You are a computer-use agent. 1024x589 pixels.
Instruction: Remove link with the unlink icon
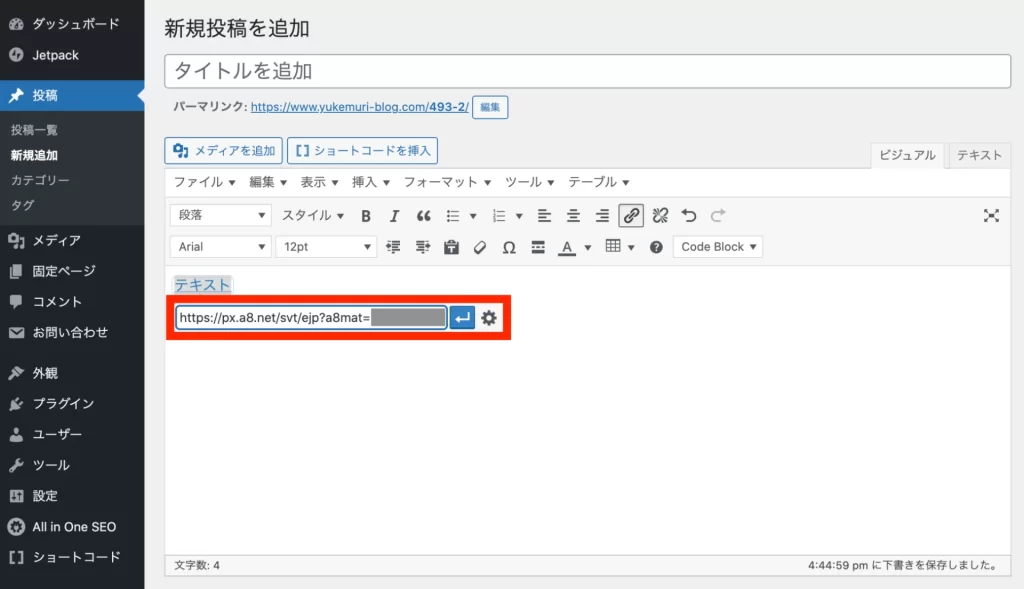[660, 215]
